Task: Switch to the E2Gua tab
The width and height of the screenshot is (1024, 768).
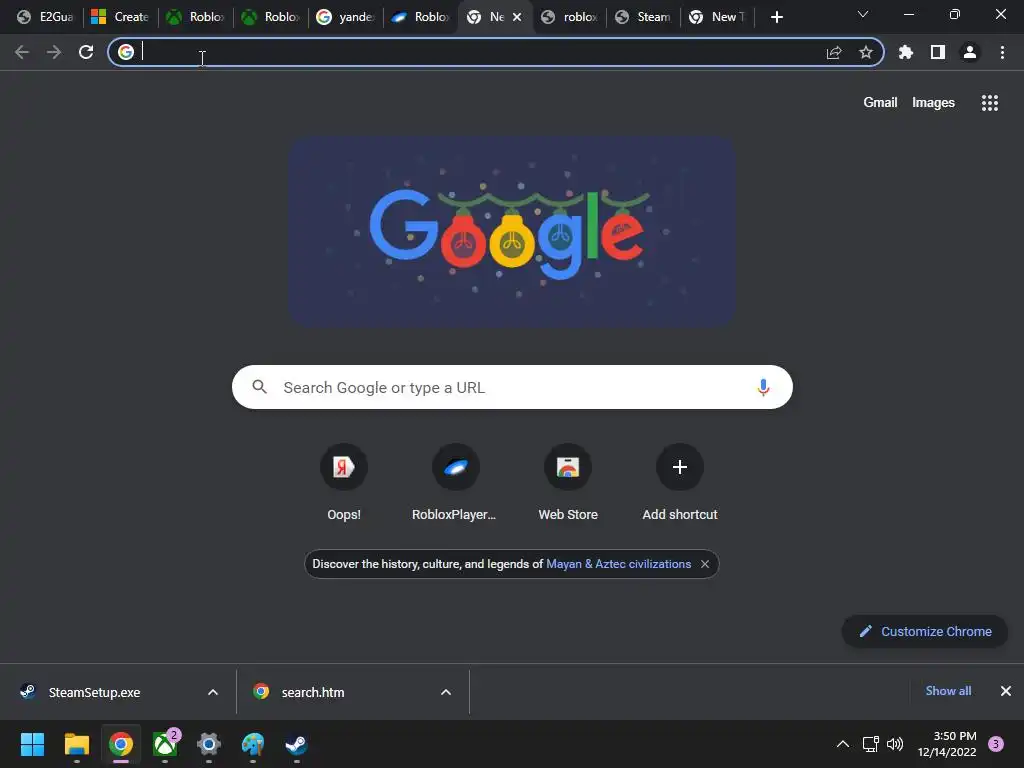Action: pyautogui.click(x=44, y=17)
